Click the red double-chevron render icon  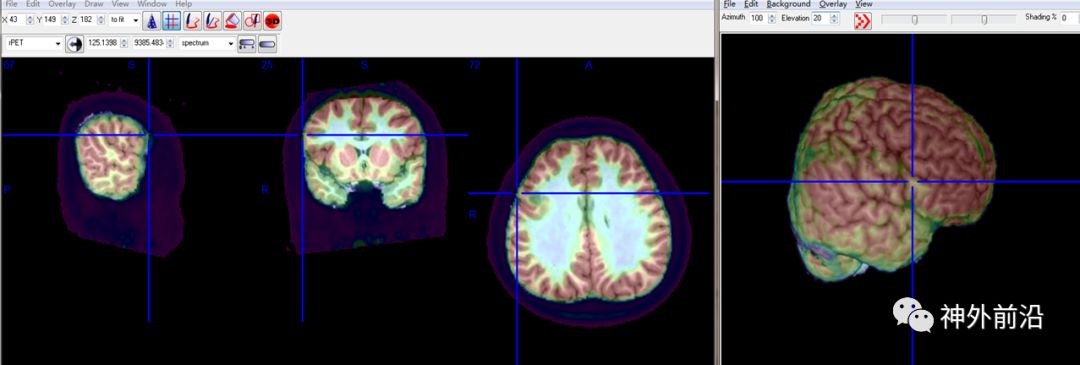click(862, 21)
